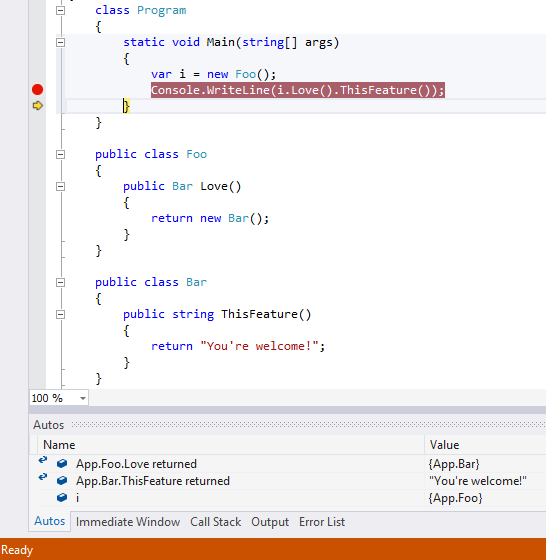Collapse the ThisFeature method outline region
The width and height of the screenshot is (546, 560).
click(x=61, y=315)
